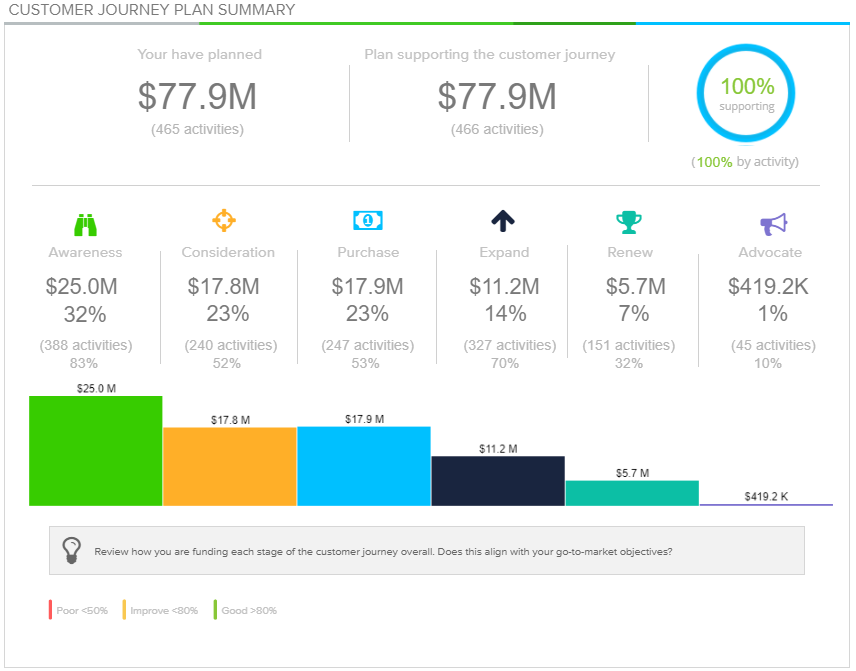Select the green $25.0 M Awareness bar

pos(96,451)
